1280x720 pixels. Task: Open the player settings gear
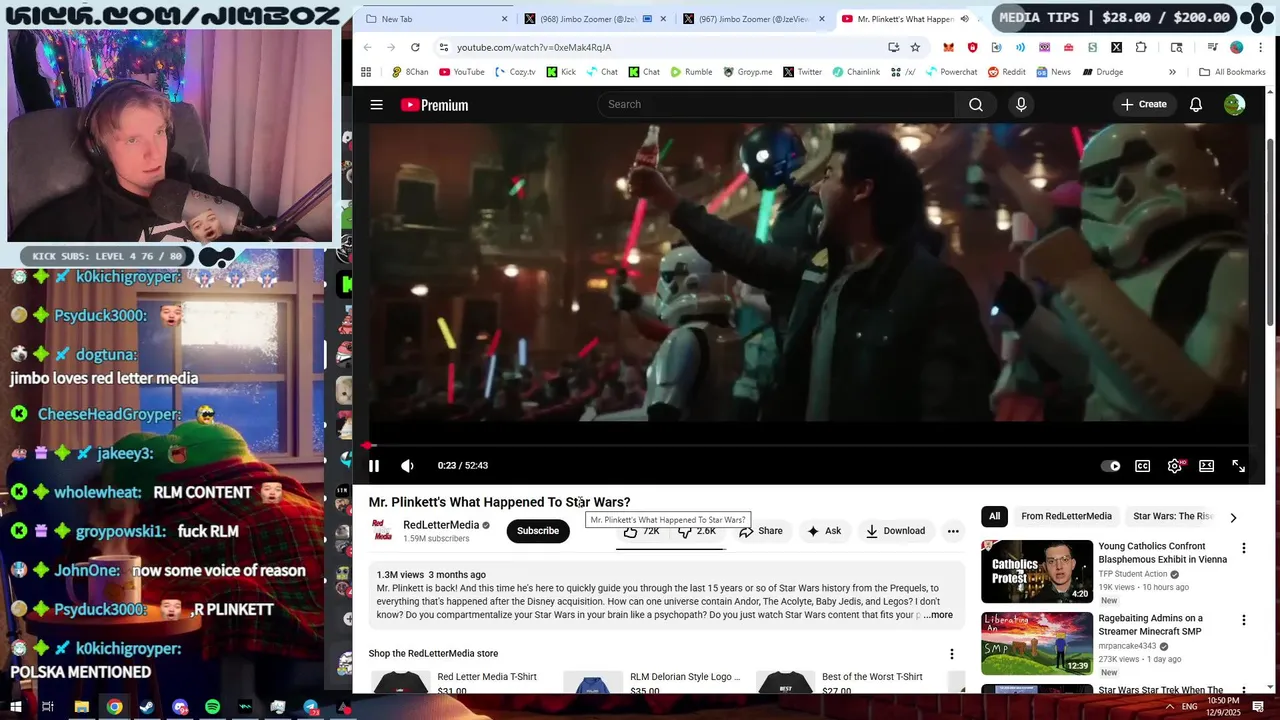point(1175,466)
